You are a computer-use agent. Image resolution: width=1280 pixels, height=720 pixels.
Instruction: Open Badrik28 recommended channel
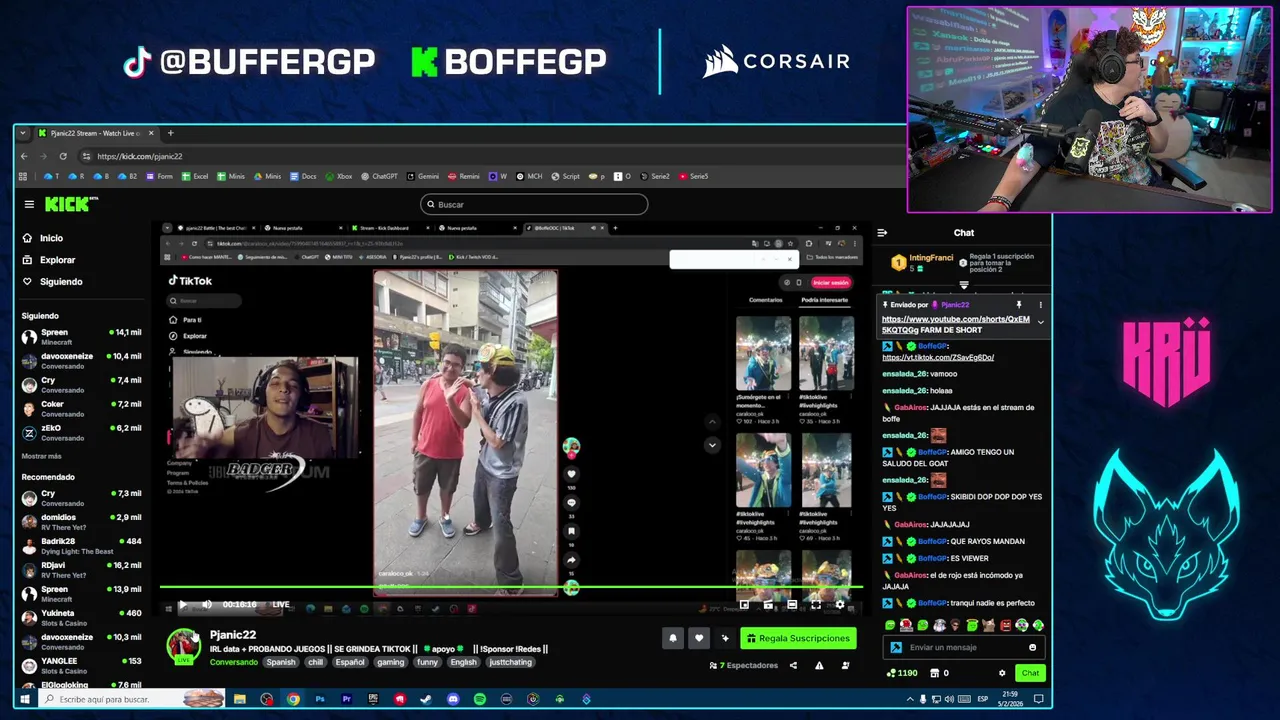click(x=82, y=545)
